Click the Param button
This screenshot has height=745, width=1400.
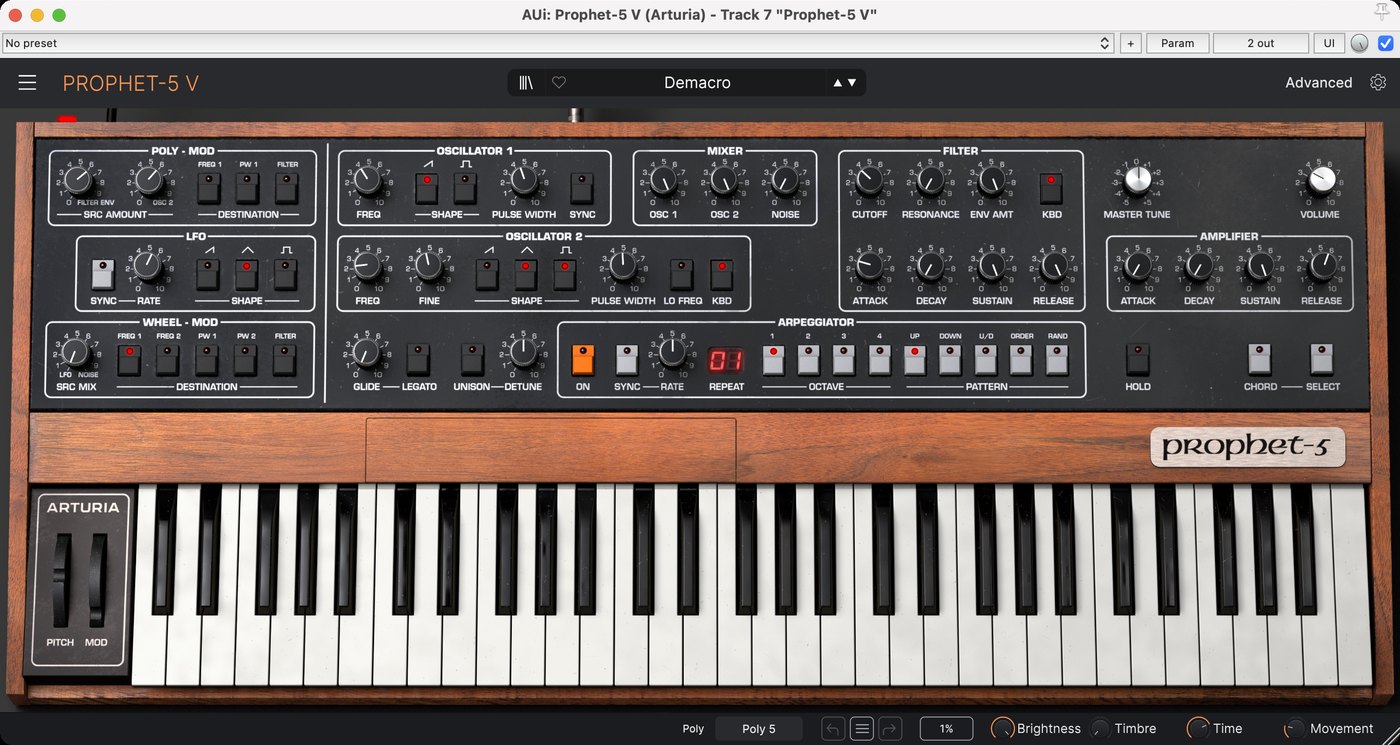coord(1177,43)
